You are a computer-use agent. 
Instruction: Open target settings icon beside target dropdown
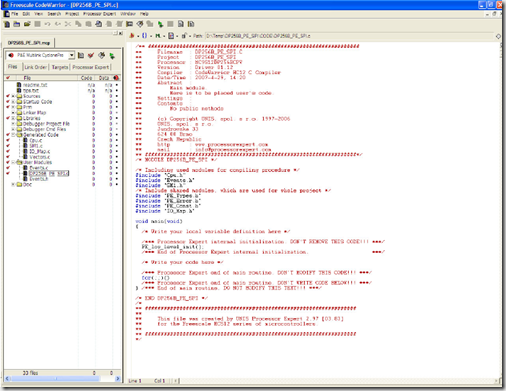tap(81, 55)
